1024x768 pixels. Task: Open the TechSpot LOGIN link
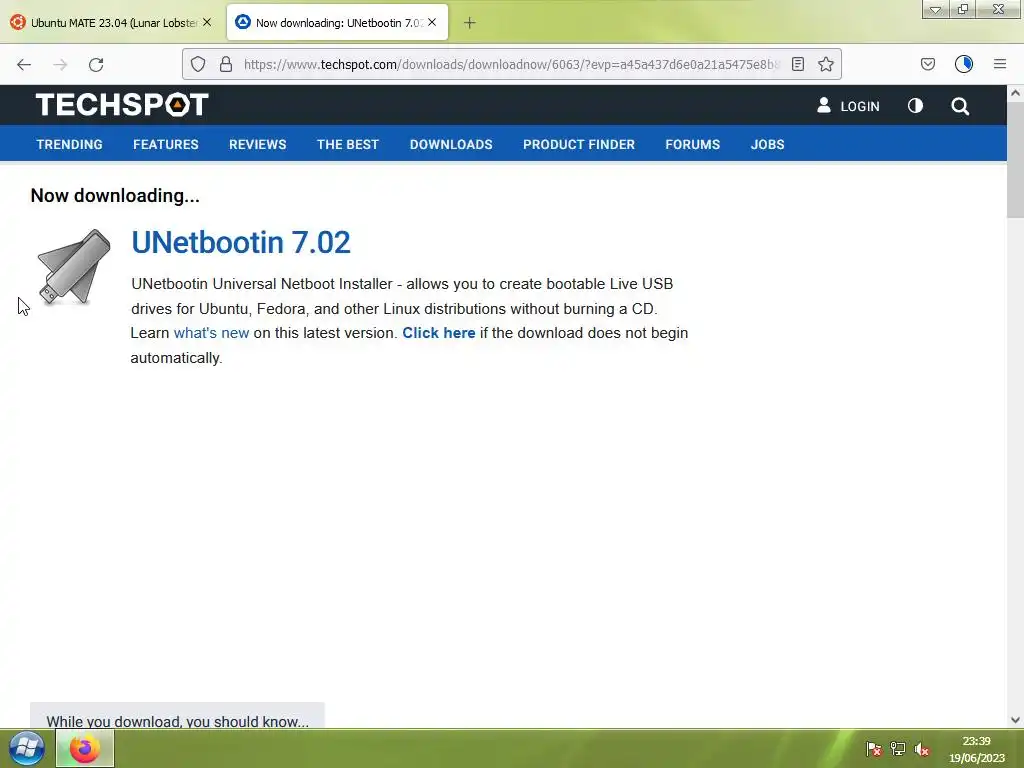[848, 106]
